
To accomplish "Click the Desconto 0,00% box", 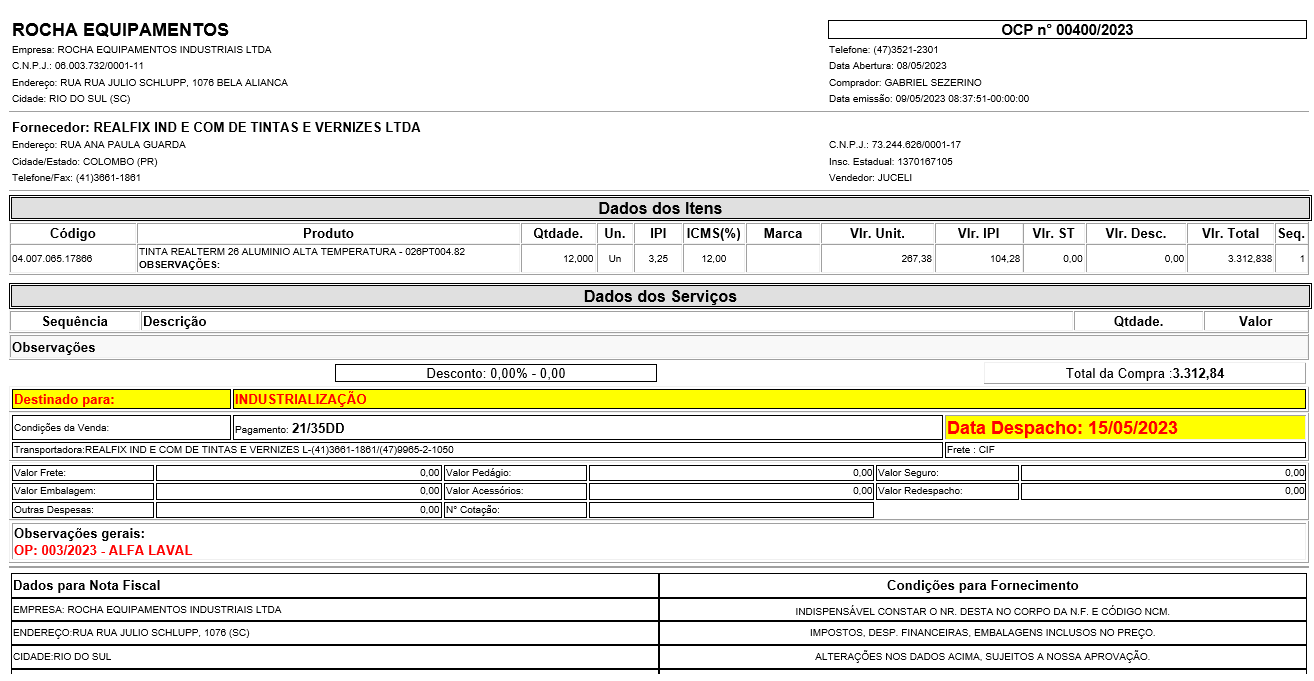I will pyautogui.click(x=495, y=373).
